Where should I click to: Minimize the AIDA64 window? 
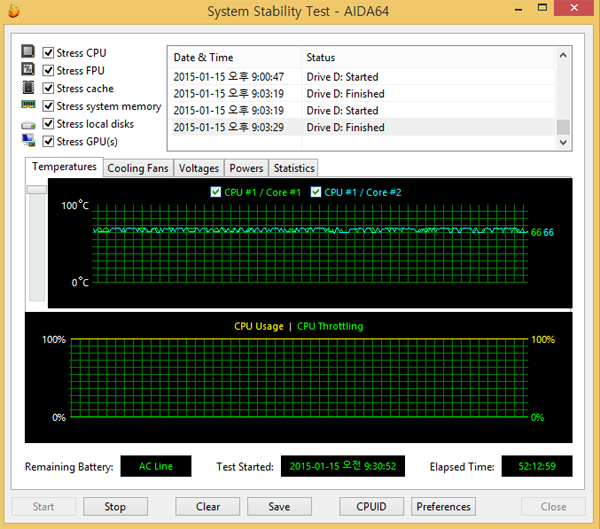[518, 8]
